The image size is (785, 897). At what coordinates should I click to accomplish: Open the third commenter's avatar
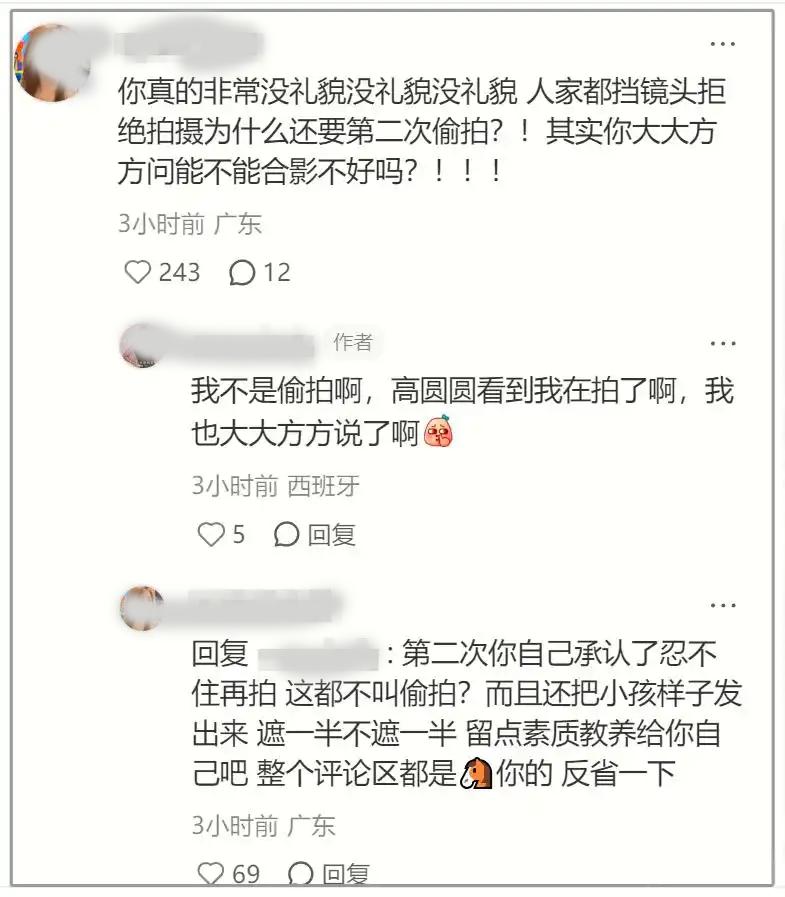142,608
